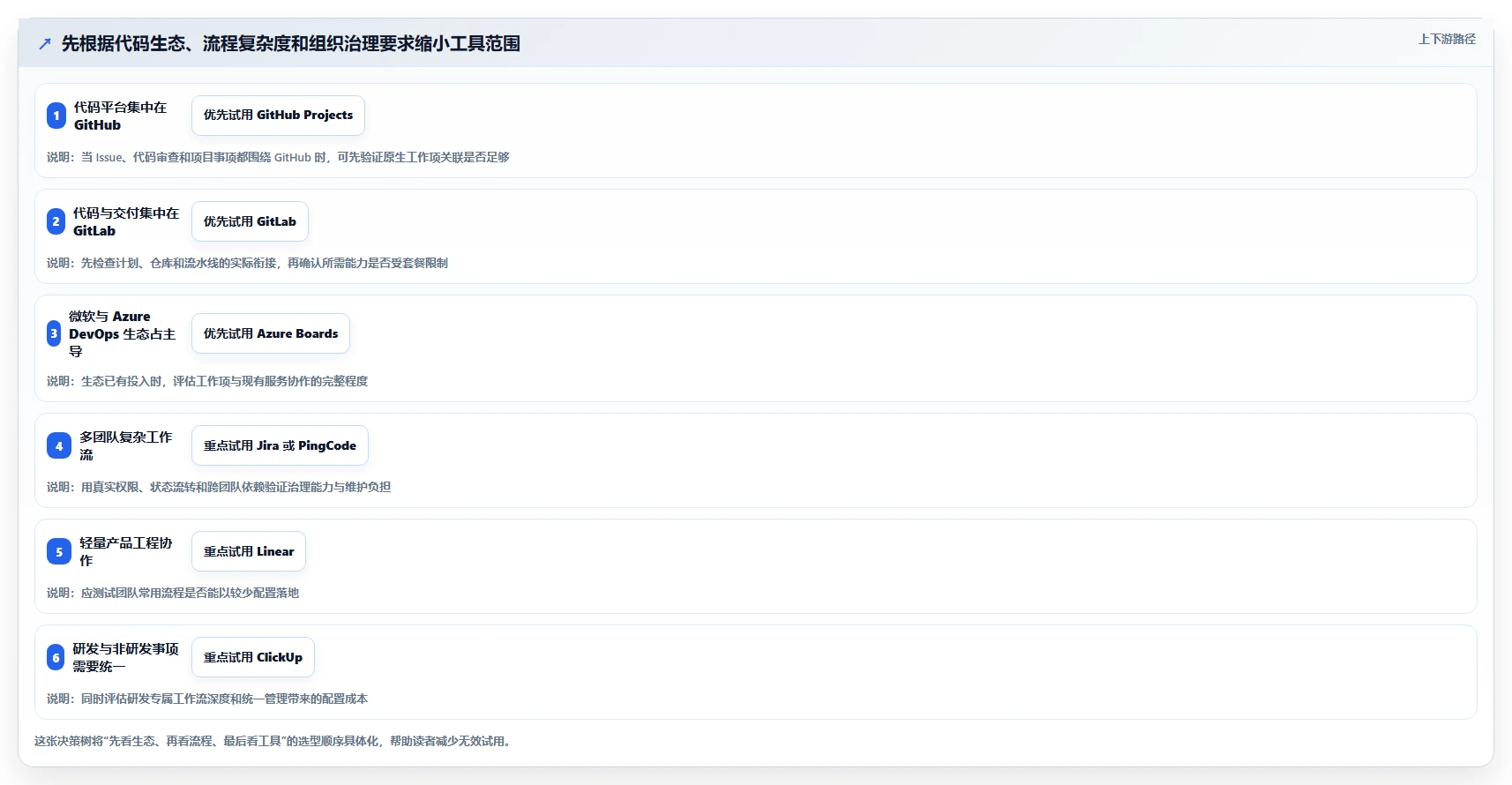Click the number 4 badge for multi-team workflow

59,445
